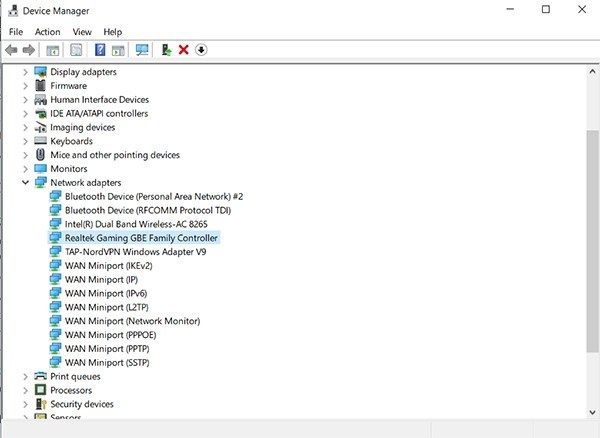Click the Properties toolbar icon
This screenshot has width=600, height=438.
point(76,50)
